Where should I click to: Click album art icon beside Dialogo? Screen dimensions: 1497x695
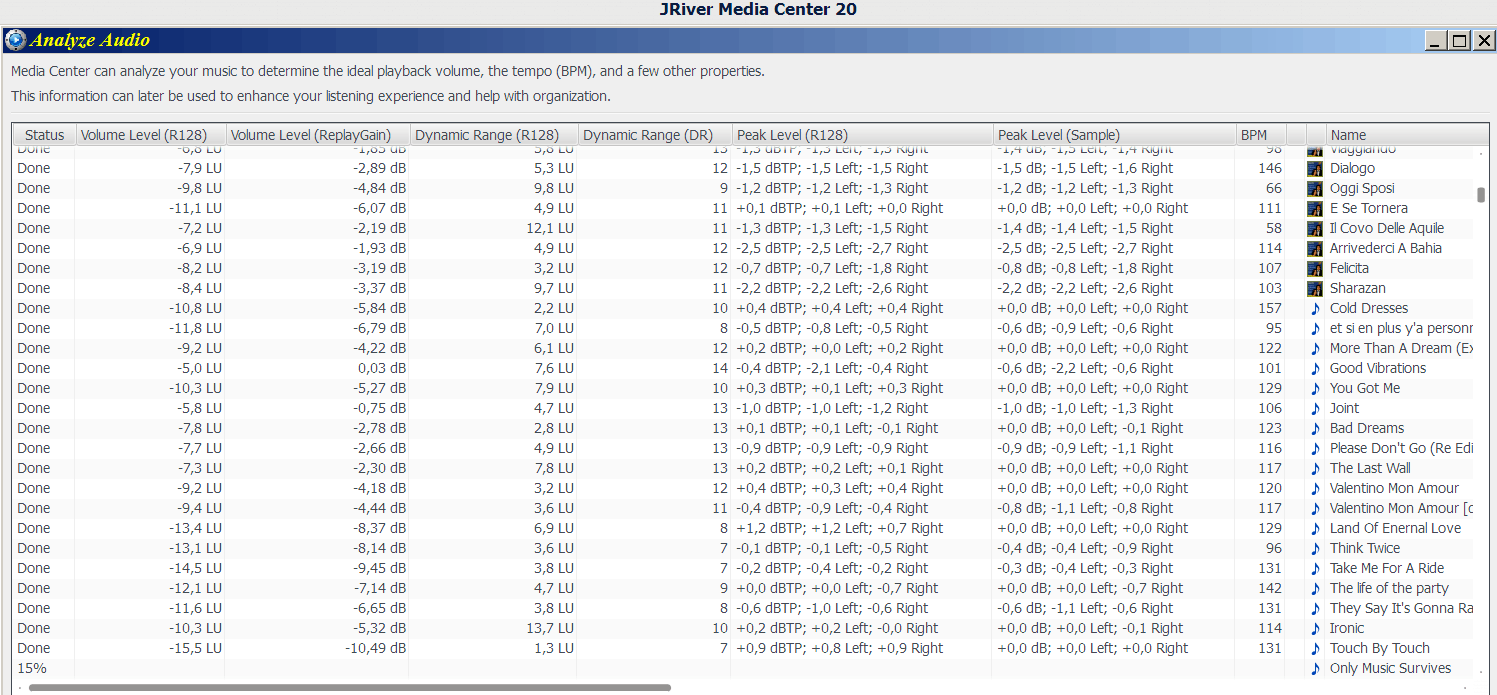click(1315, 168)
